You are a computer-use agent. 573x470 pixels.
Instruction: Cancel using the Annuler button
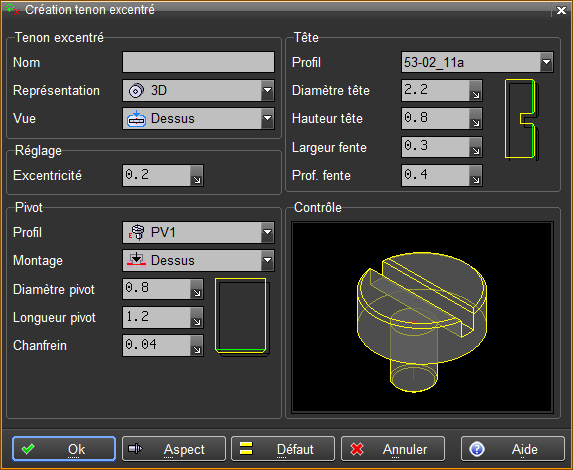[393, 449]
